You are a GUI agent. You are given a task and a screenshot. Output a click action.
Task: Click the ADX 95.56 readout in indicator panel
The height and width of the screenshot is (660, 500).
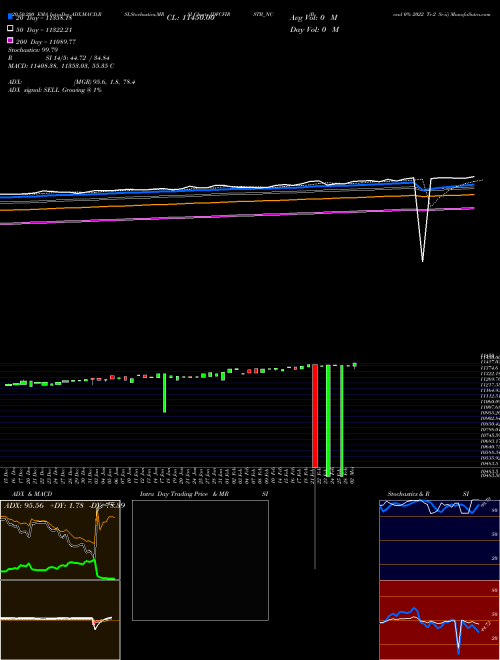25,506
